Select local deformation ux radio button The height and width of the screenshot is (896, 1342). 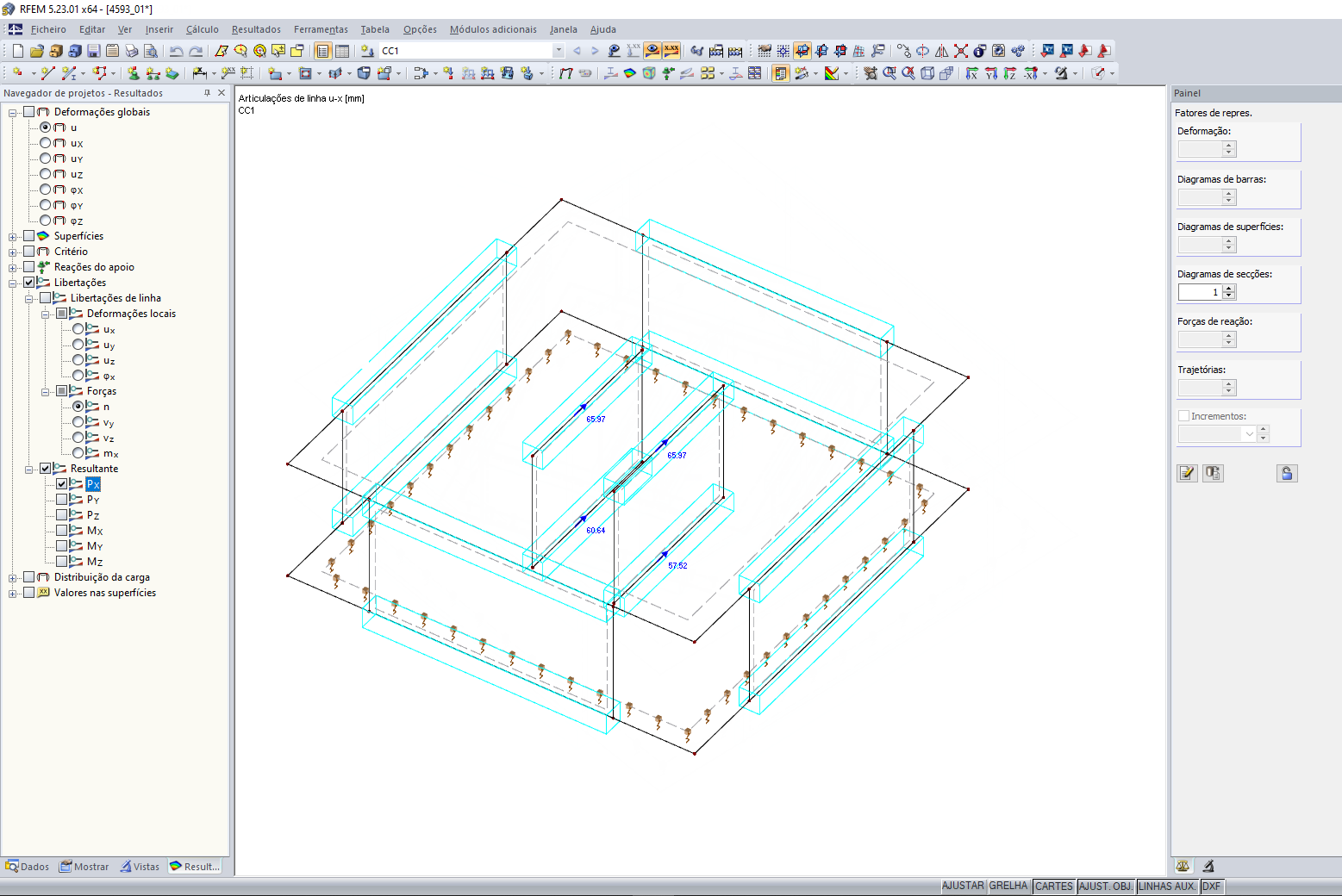[x=78, y=329]
